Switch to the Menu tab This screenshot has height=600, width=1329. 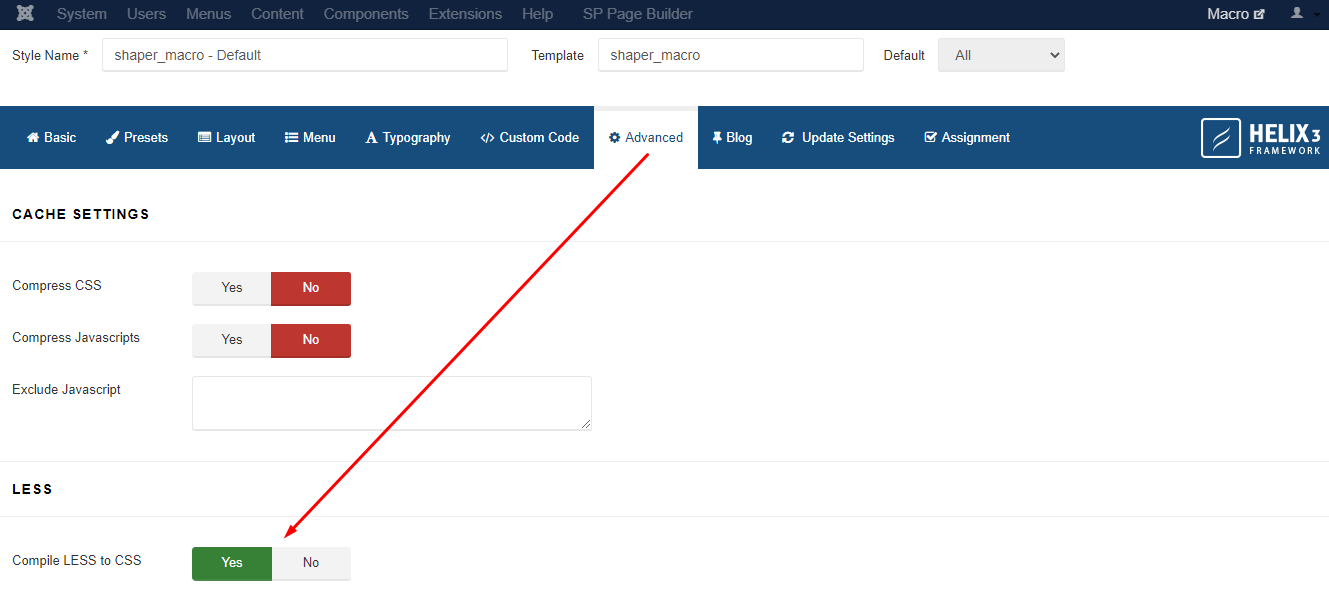coord(310,138)
